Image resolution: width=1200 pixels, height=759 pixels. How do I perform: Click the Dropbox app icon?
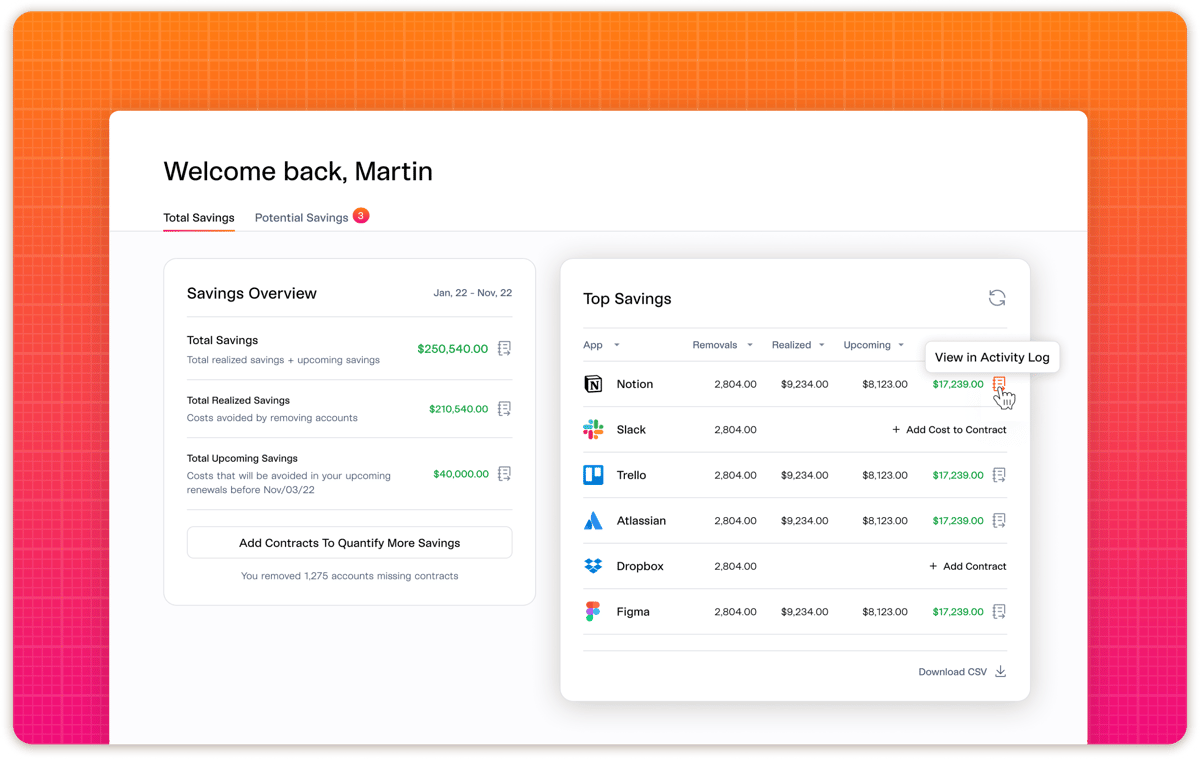click(x=594, y=566)
